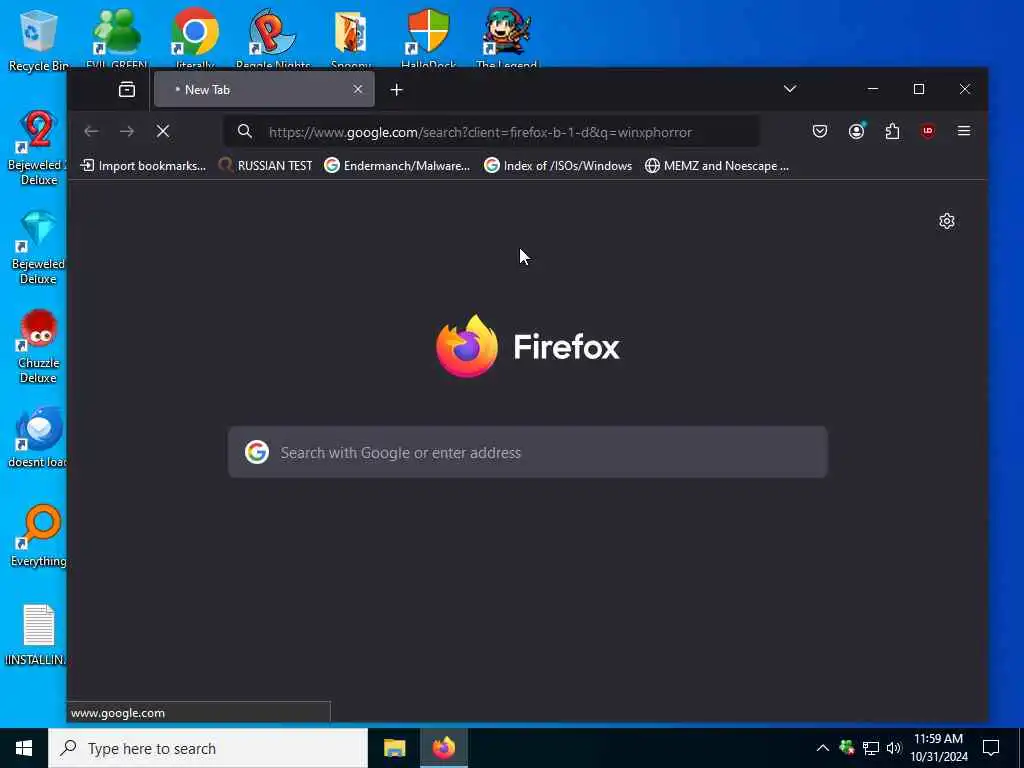Click green security tray icon

[x=847, y=748]
